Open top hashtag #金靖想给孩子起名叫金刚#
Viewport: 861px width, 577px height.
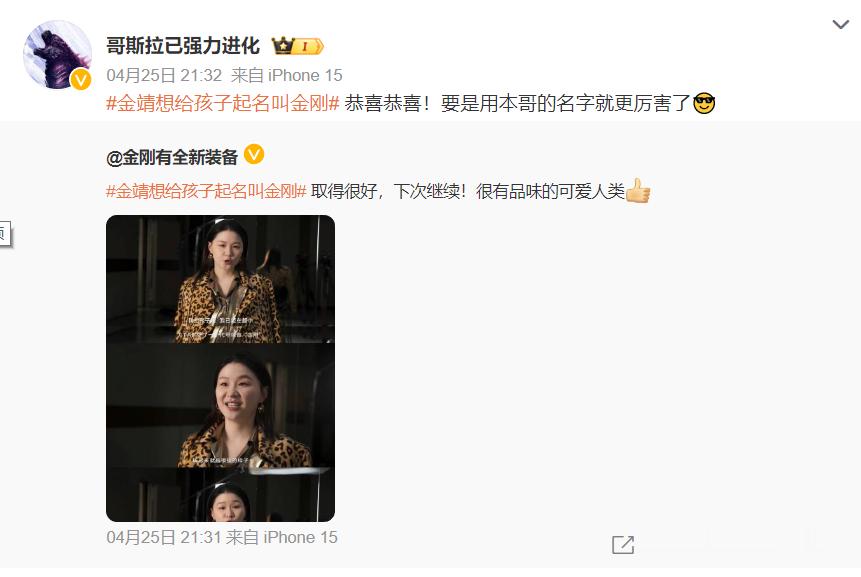click(x=223, y=103)
